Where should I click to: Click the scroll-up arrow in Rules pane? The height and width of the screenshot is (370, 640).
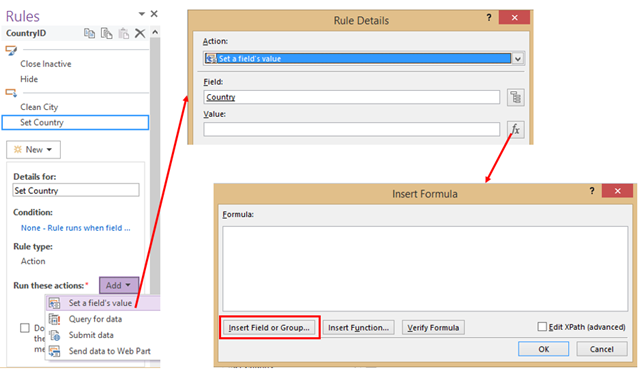point(155,32)
